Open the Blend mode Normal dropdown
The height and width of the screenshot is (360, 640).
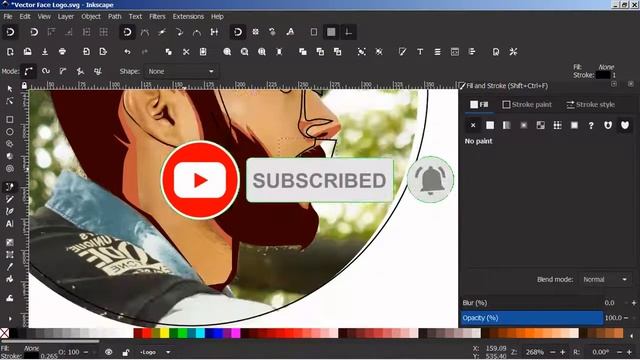pos(605,280)
